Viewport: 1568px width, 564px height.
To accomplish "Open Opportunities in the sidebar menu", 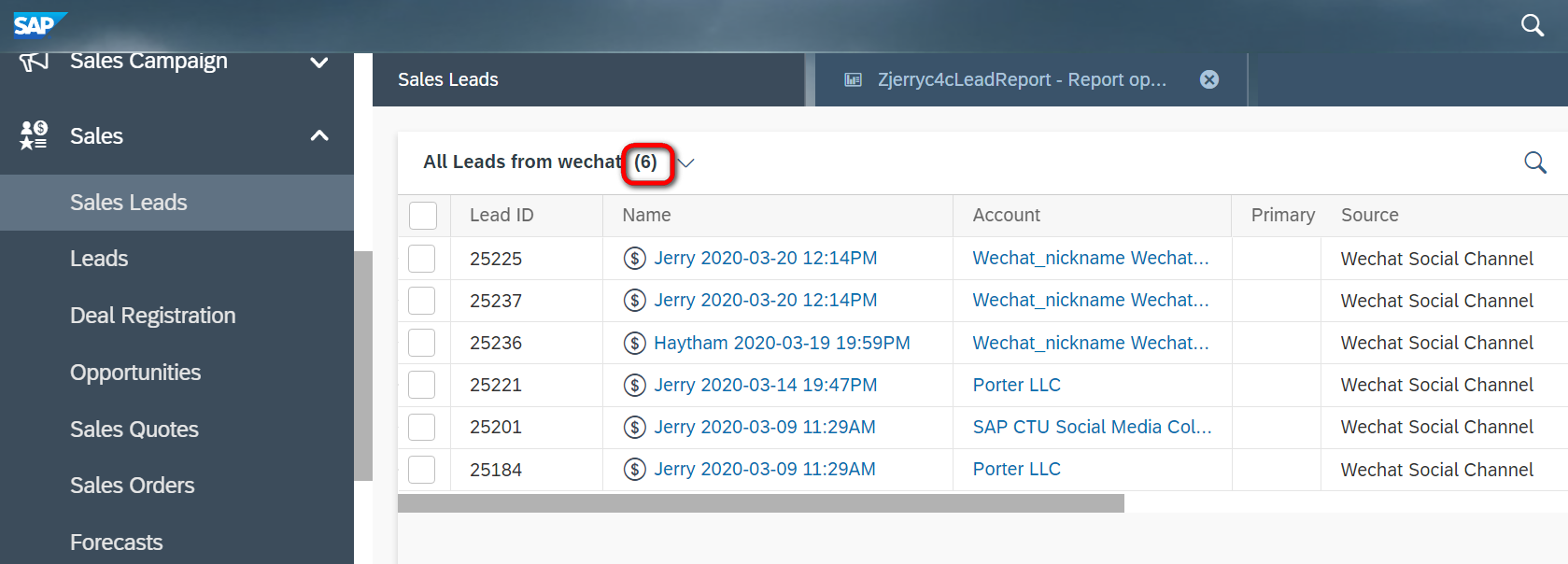I will click(135, 373).
